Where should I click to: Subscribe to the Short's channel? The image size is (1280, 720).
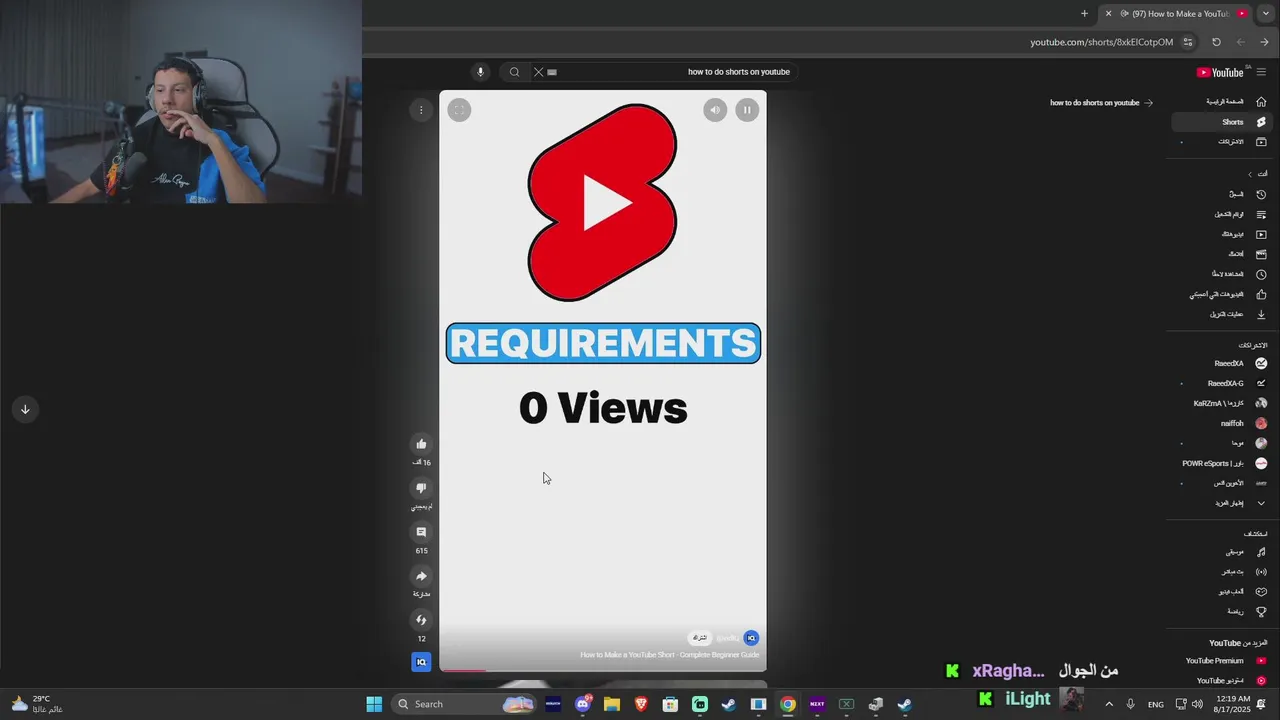[x=700, y=638]
